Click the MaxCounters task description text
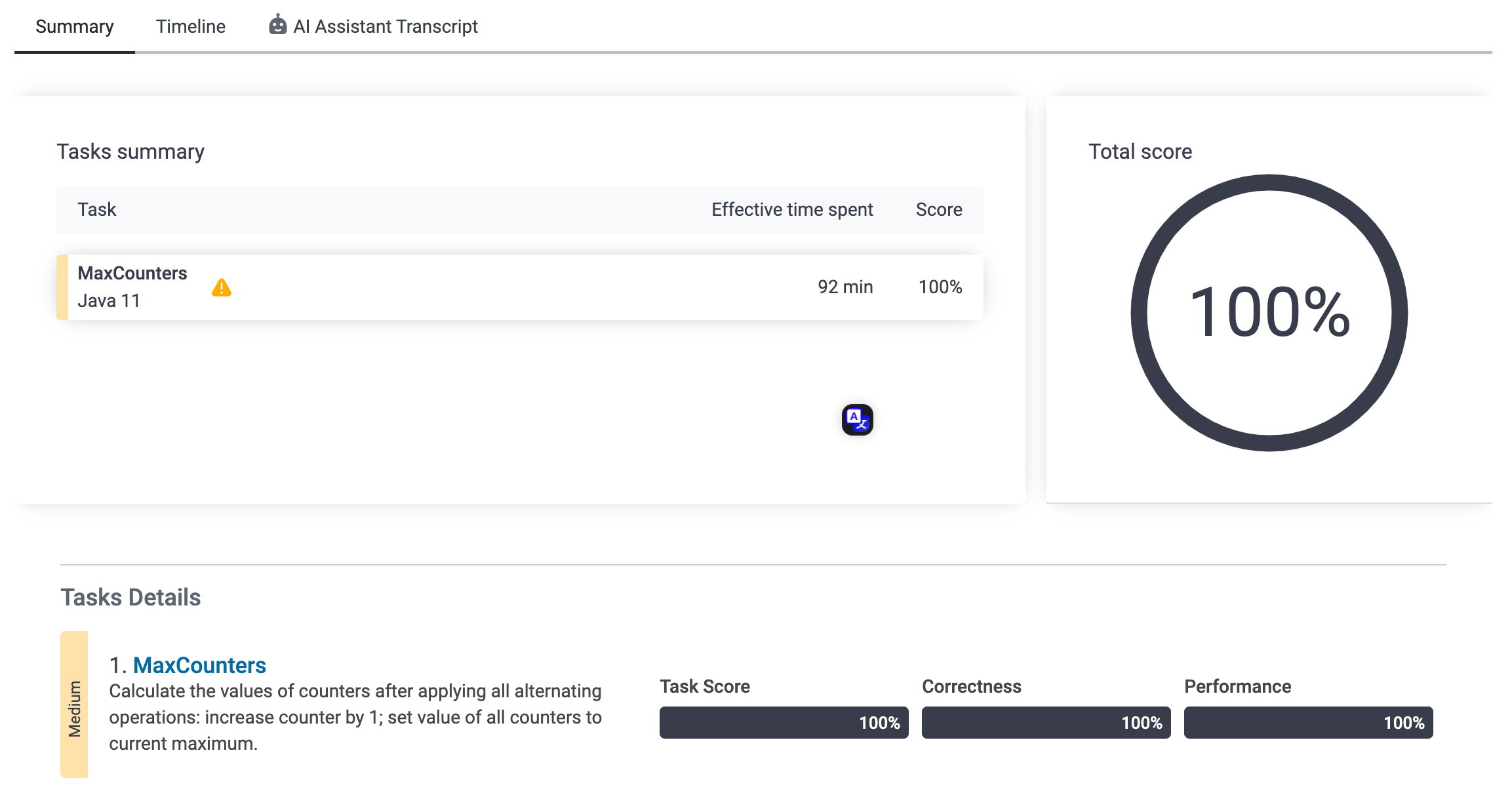Screen dimensions: 1512x799 point(355,717)
